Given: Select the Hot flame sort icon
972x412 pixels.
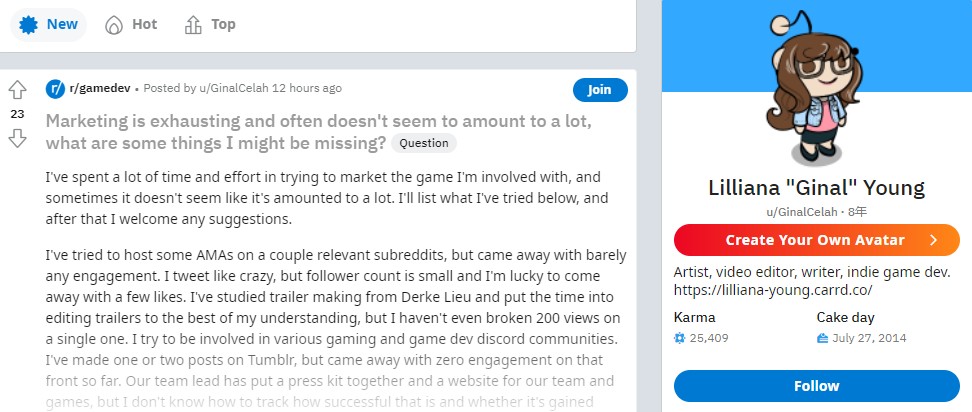Looking at the screenshot, I should (x=113, y=25).
